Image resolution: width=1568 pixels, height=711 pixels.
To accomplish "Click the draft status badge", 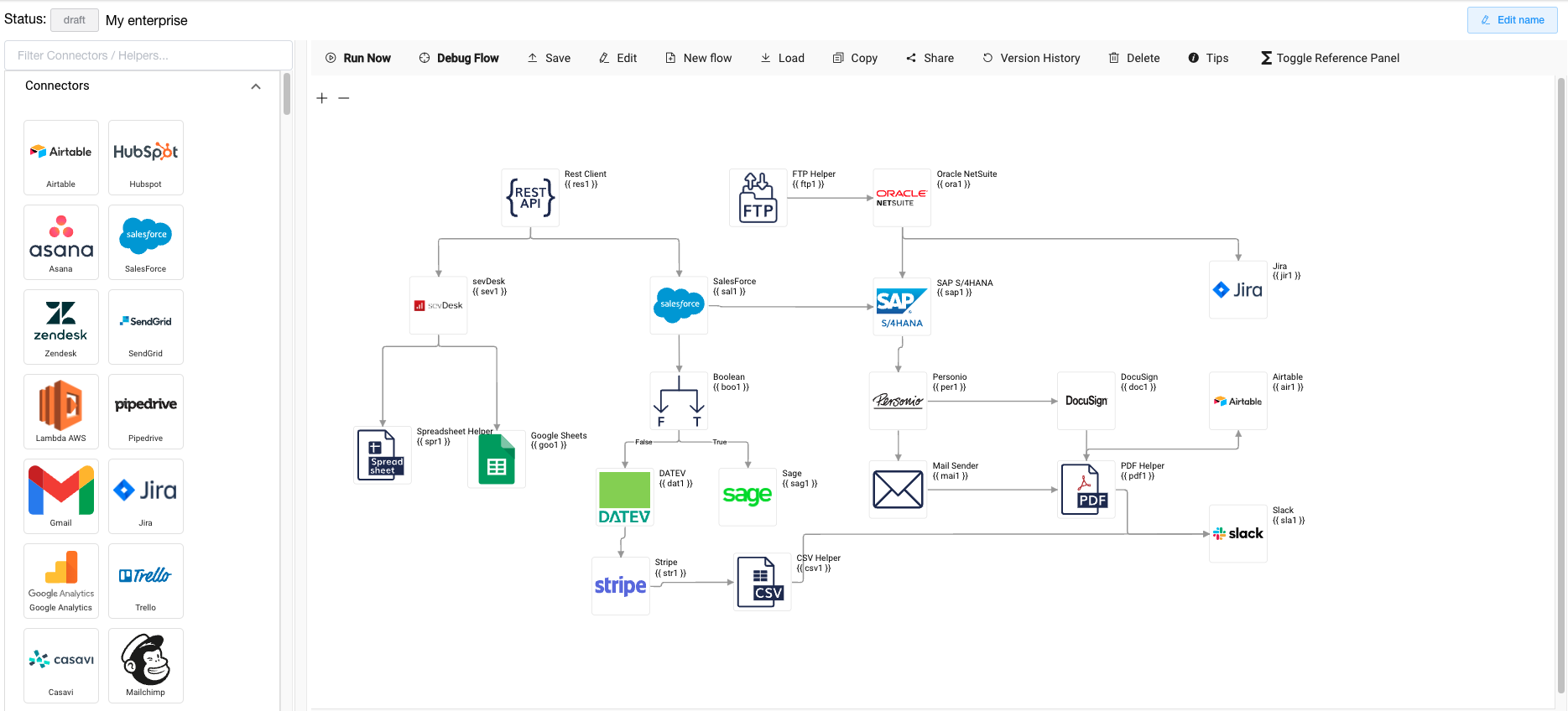I will (75, 20).
